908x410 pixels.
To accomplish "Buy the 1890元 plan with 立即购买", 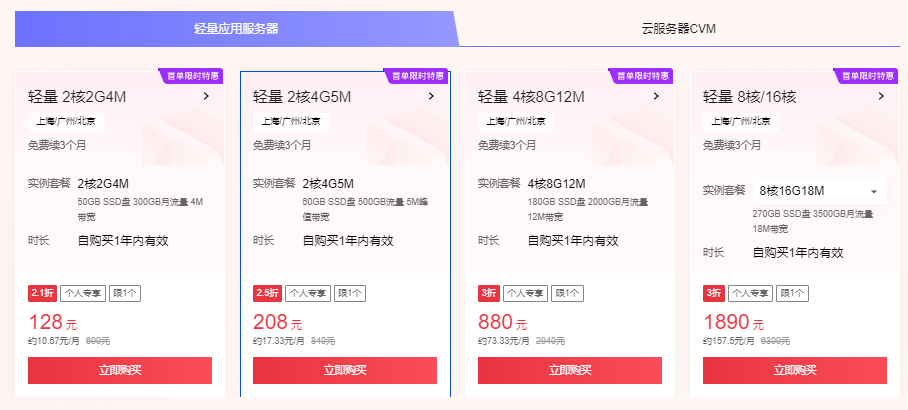I will 794,370.
